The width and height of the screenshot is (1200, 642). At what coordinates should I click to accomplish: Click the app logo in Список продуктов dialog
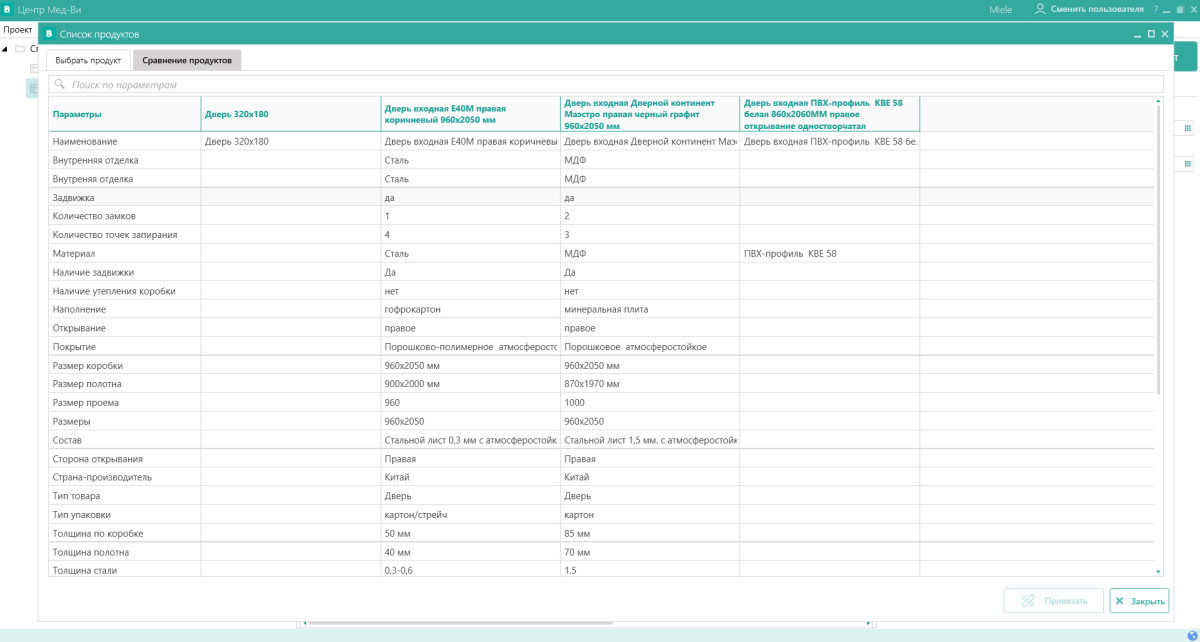(49, 34)
